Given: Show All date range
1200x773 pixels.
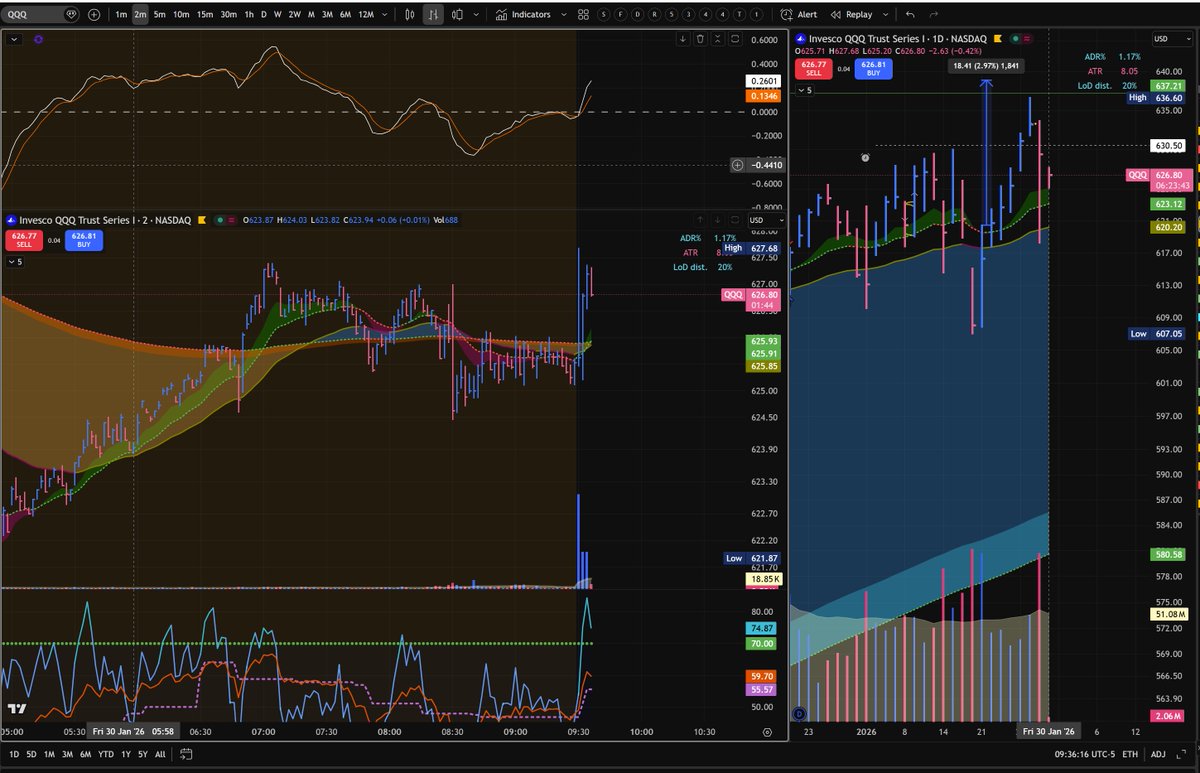Looking at the screenshot, I should (161, 753).
